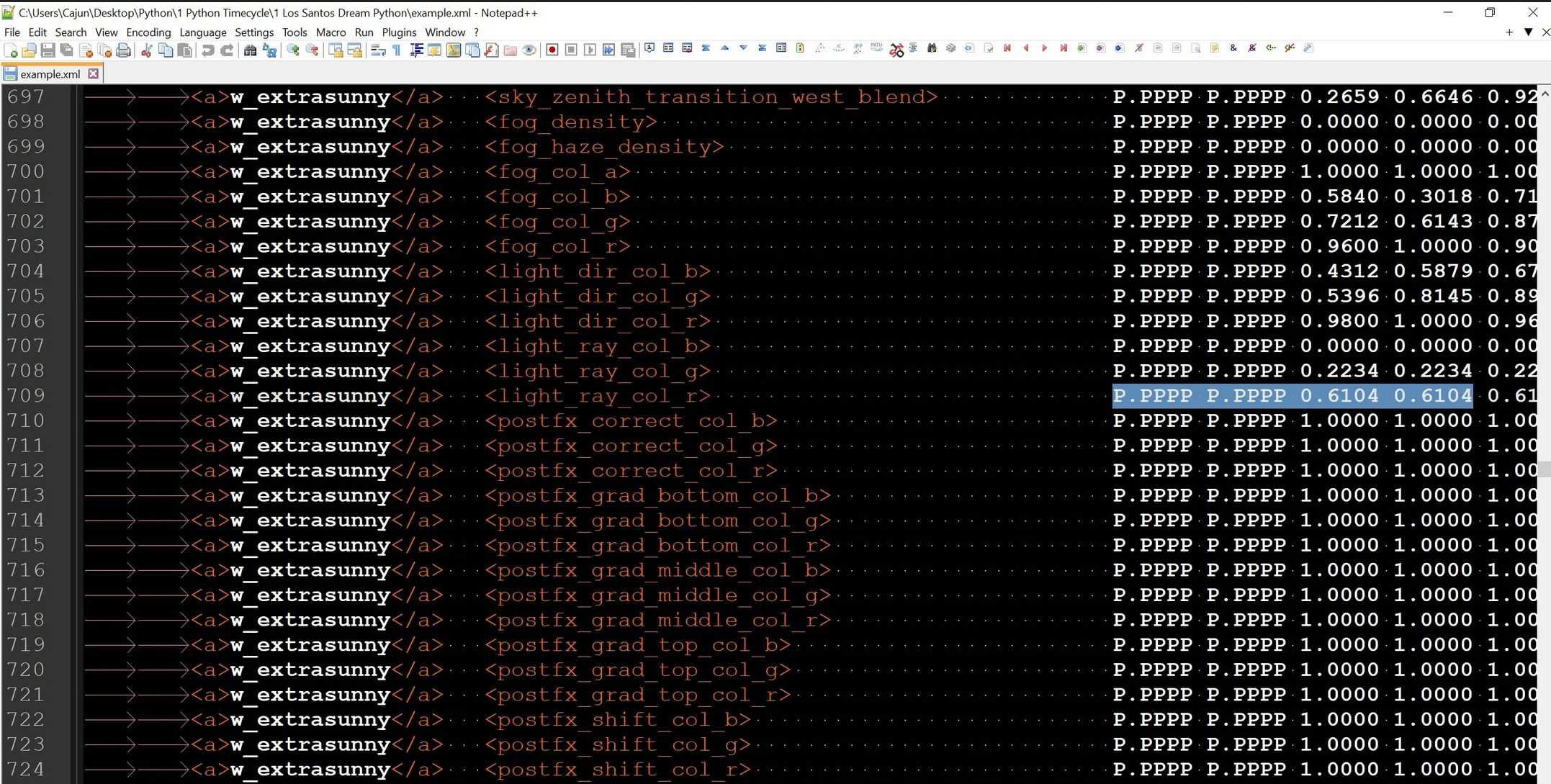Click the Open file folder icon
1551x784 pixels.
(x=29, y=50)
